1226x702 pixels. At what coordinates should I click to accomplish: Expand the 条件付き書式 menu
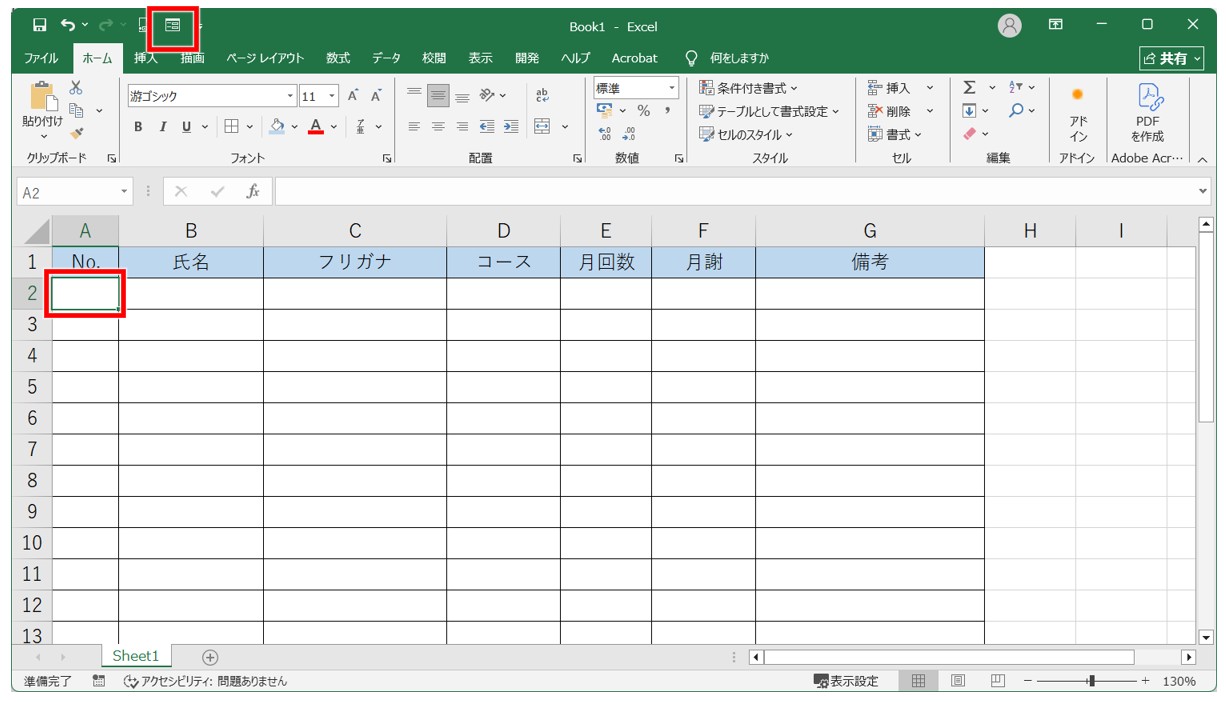pos(748,88)
